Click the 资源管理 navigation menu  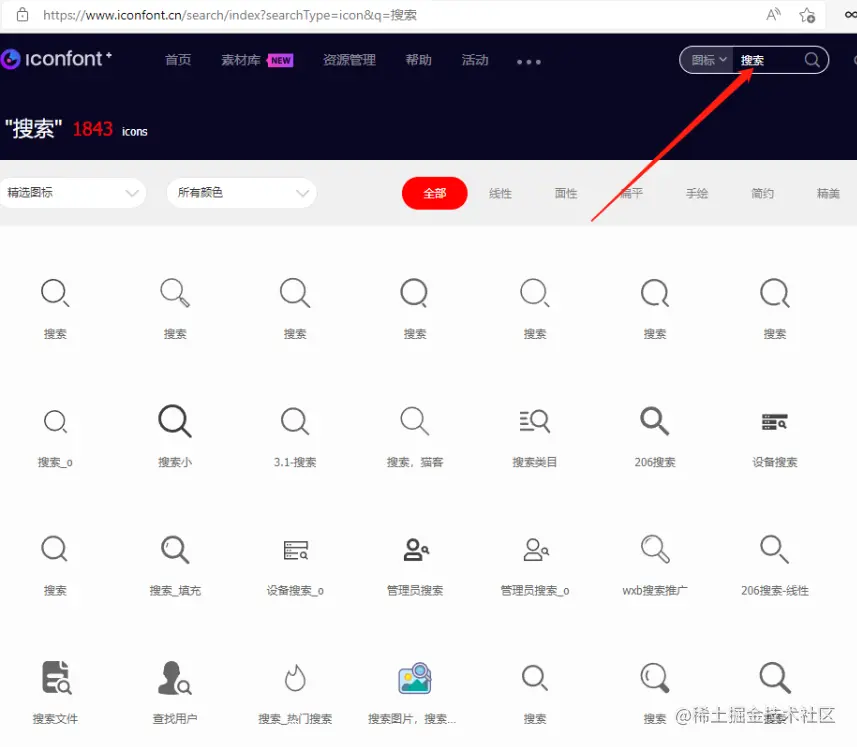[348, 60]
